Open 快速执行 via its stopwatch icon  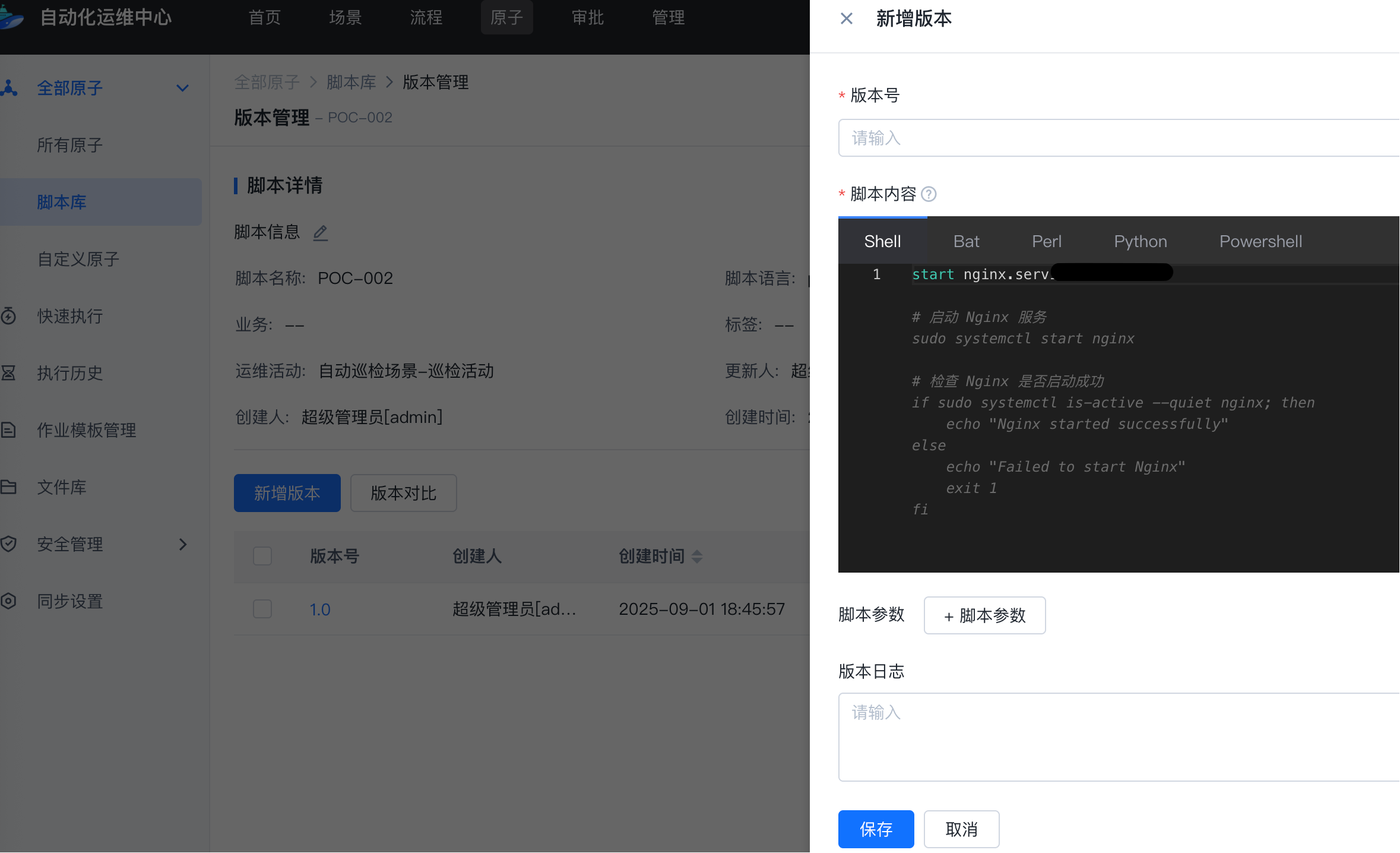8,315
